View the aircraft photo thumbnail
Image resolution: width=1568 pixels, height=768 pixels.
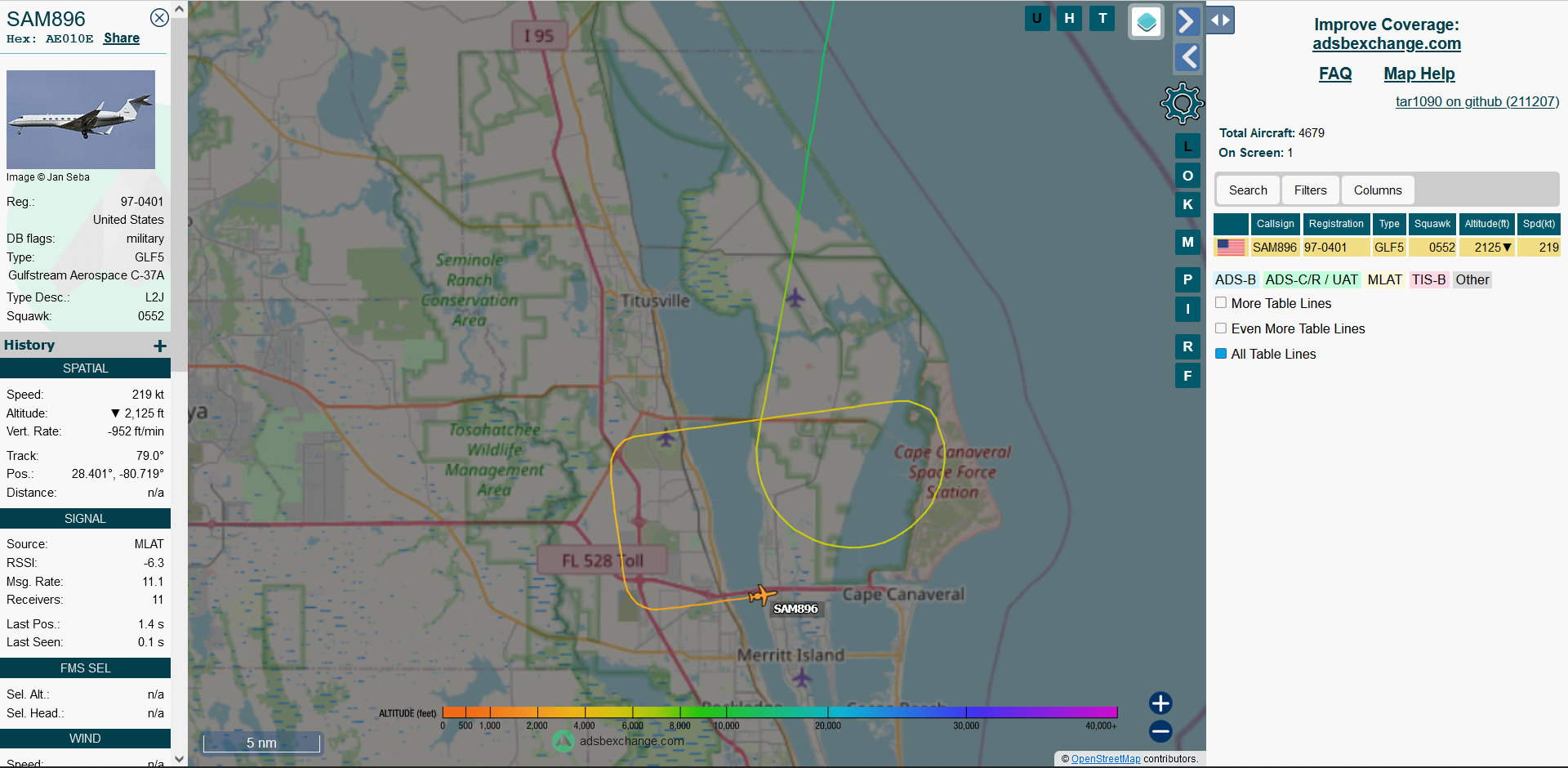[81, 119]
